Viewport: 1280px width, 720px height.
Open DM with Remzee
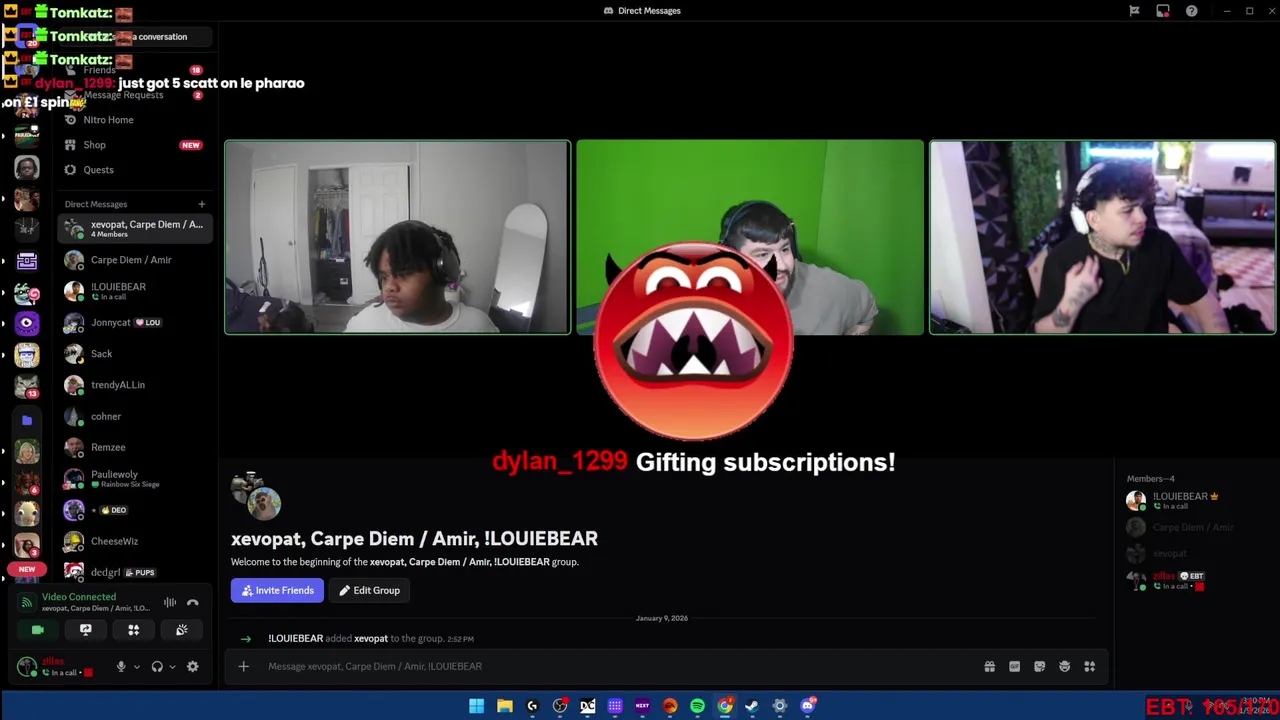(x=133, y=447)
